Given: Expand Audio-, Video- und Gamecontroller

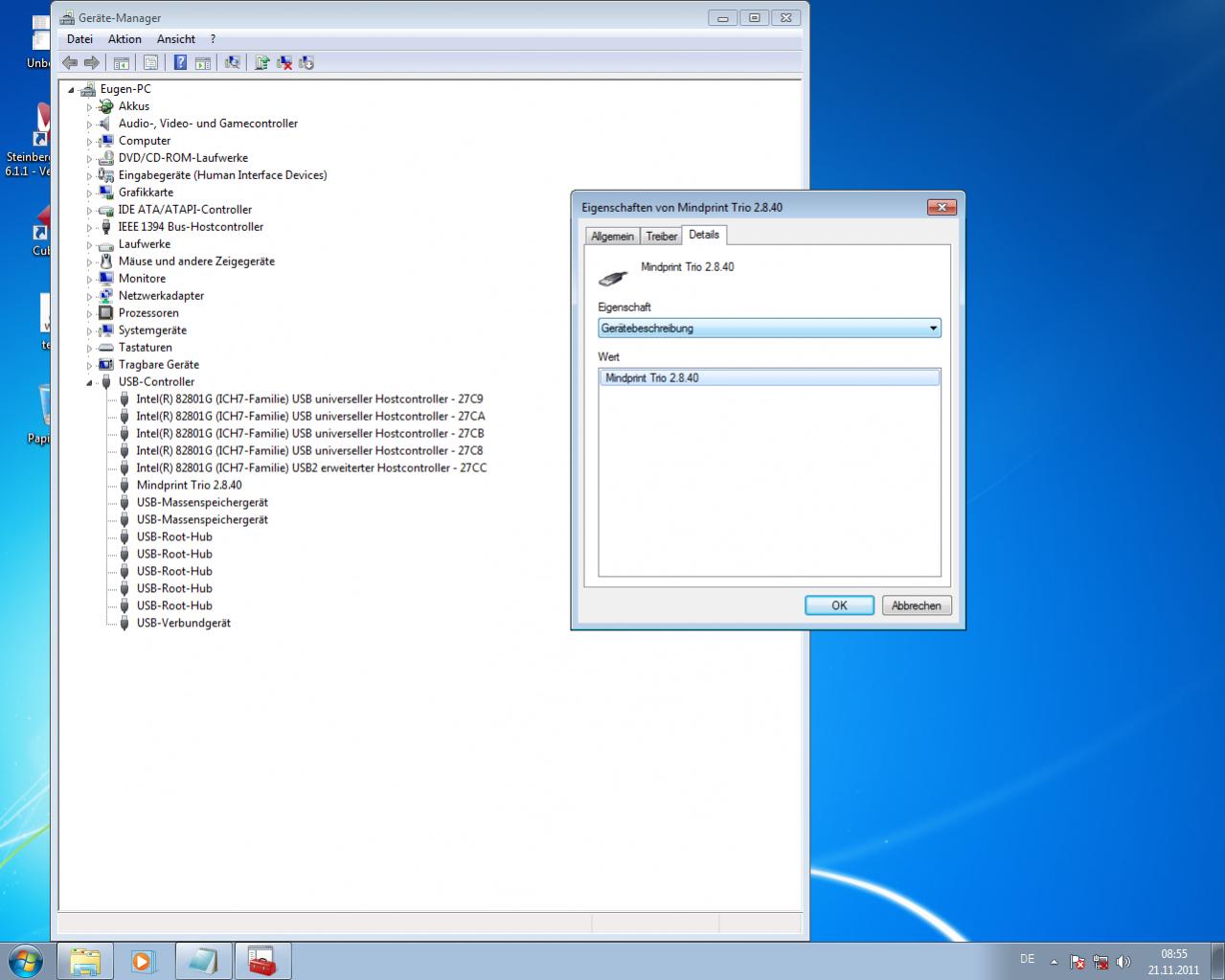Looking at the screenshot, I should [x=90, y=125].
